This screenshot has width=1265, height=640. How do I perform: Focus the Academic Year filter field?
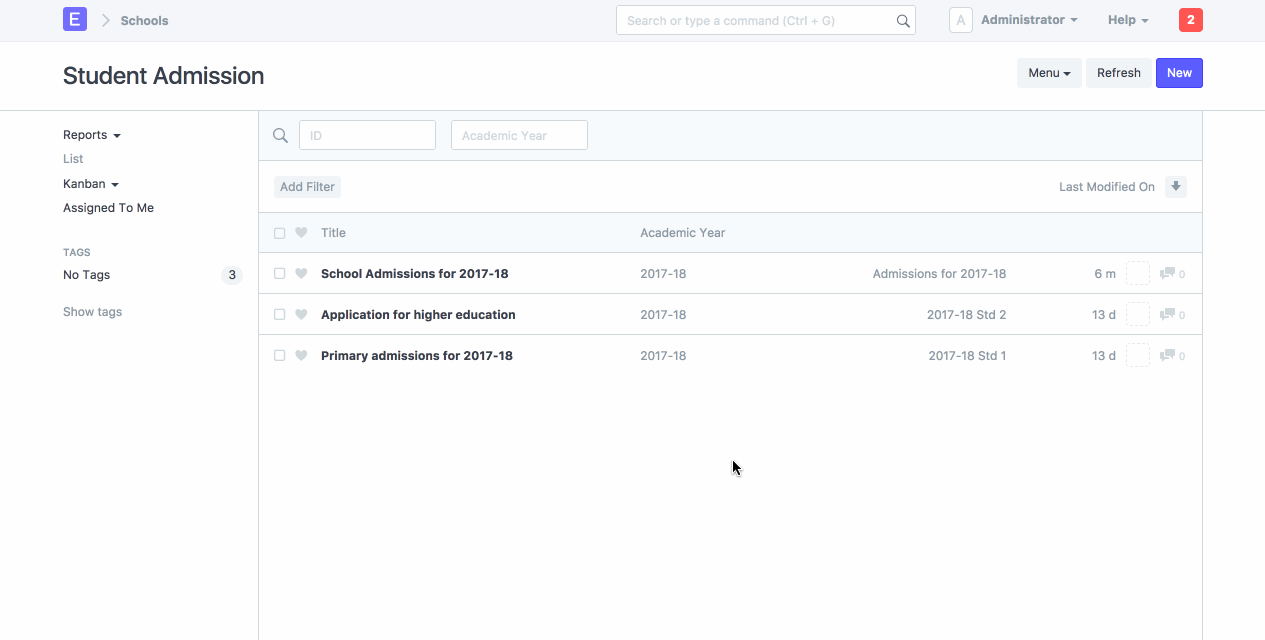click(x=519, y=136)
